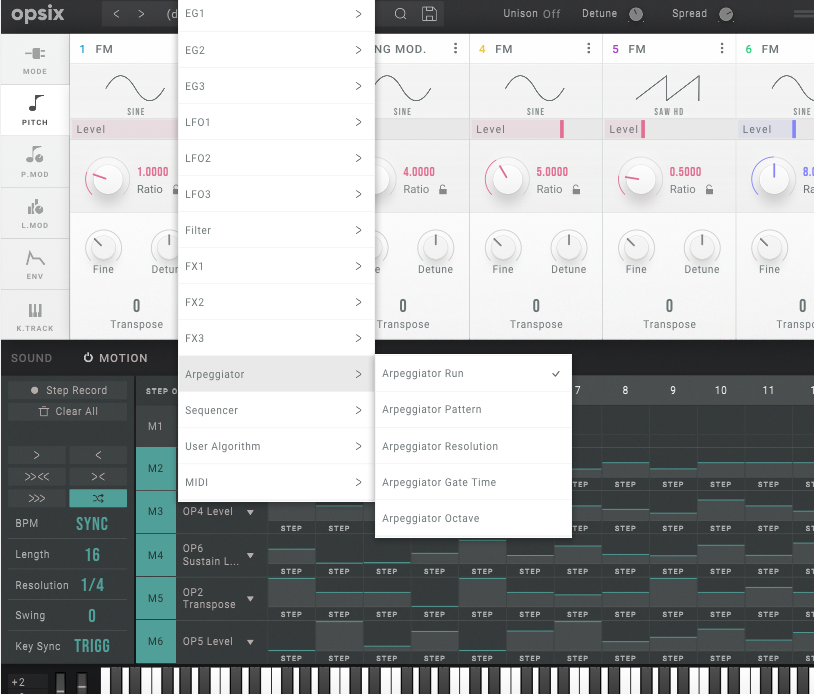The width and height of the screenshot is (814, 694).
Task: Select the >>> play mode button
Action: click(x=36, y=498)
